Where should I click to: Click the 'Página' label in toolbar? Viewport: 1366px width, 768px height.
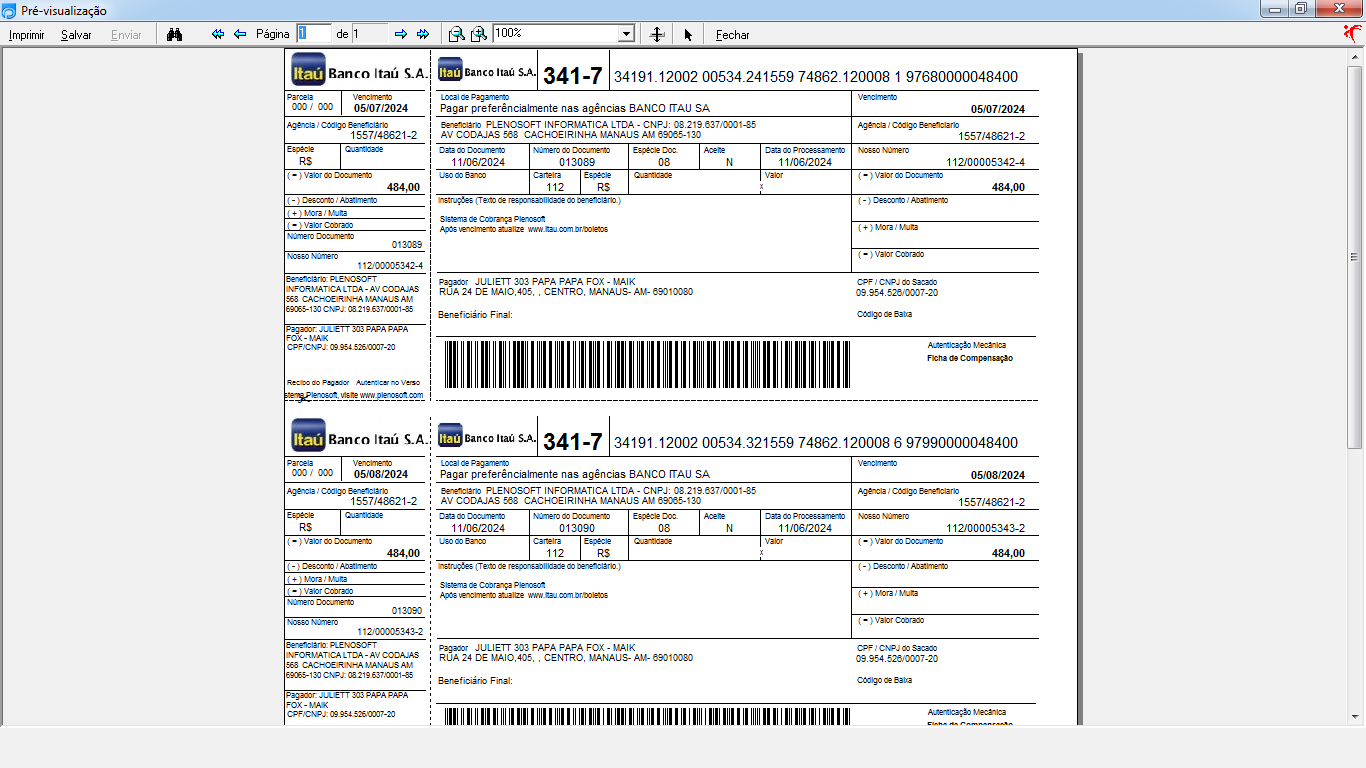coord(272,34)
